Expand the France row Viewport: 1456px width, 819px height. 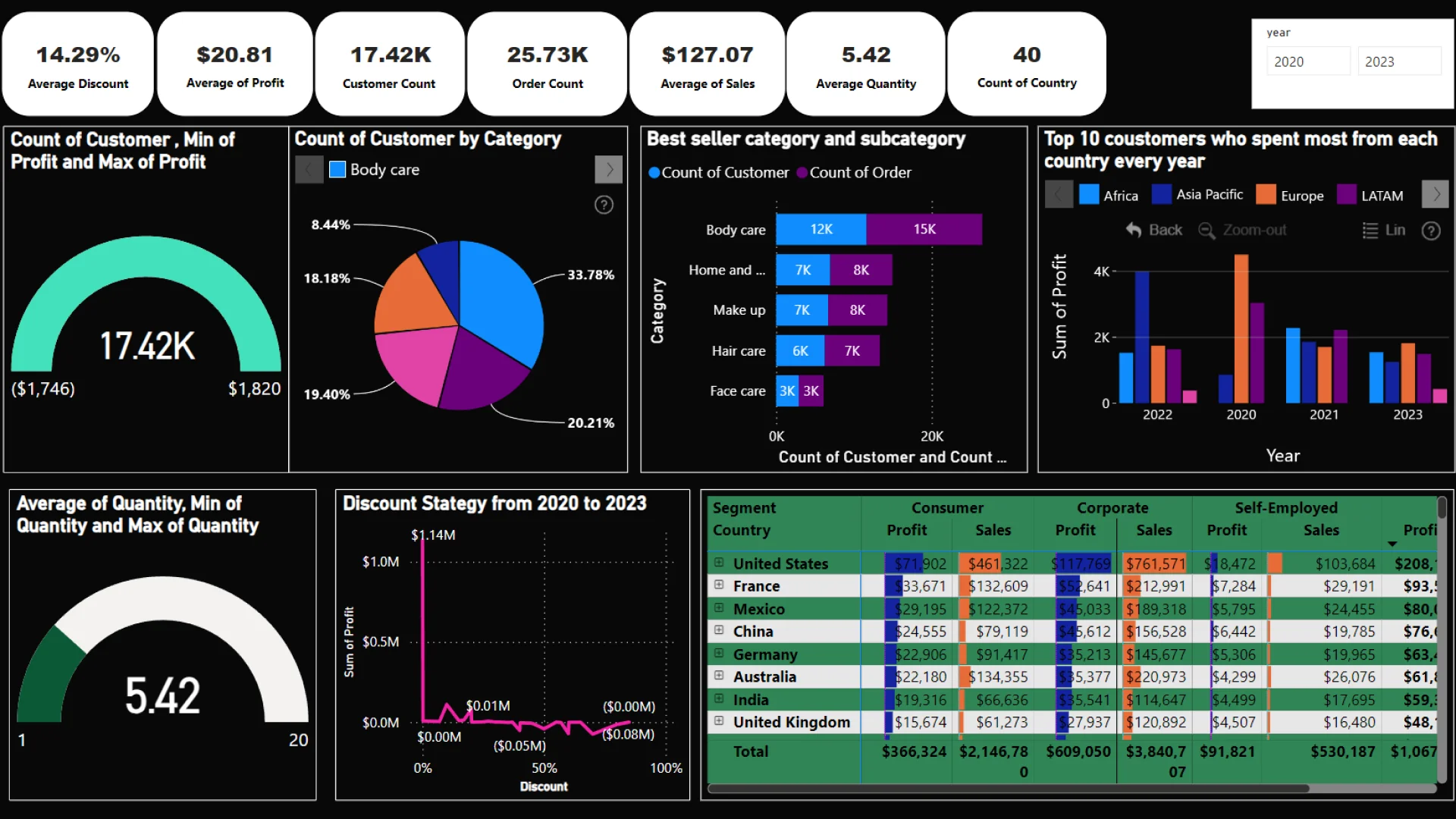point(719,585)
